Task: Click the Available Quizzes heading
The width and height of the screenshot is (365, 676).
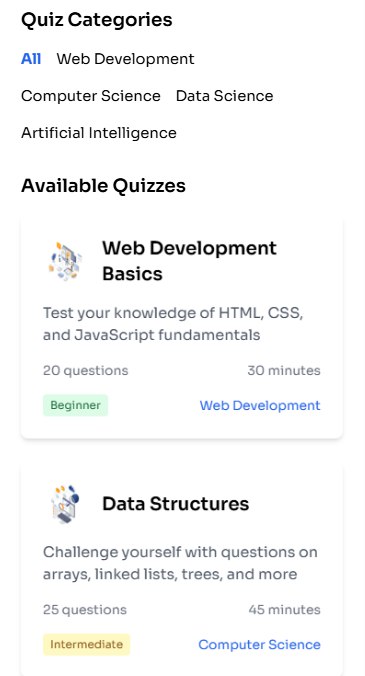Action: click(103, 186)
